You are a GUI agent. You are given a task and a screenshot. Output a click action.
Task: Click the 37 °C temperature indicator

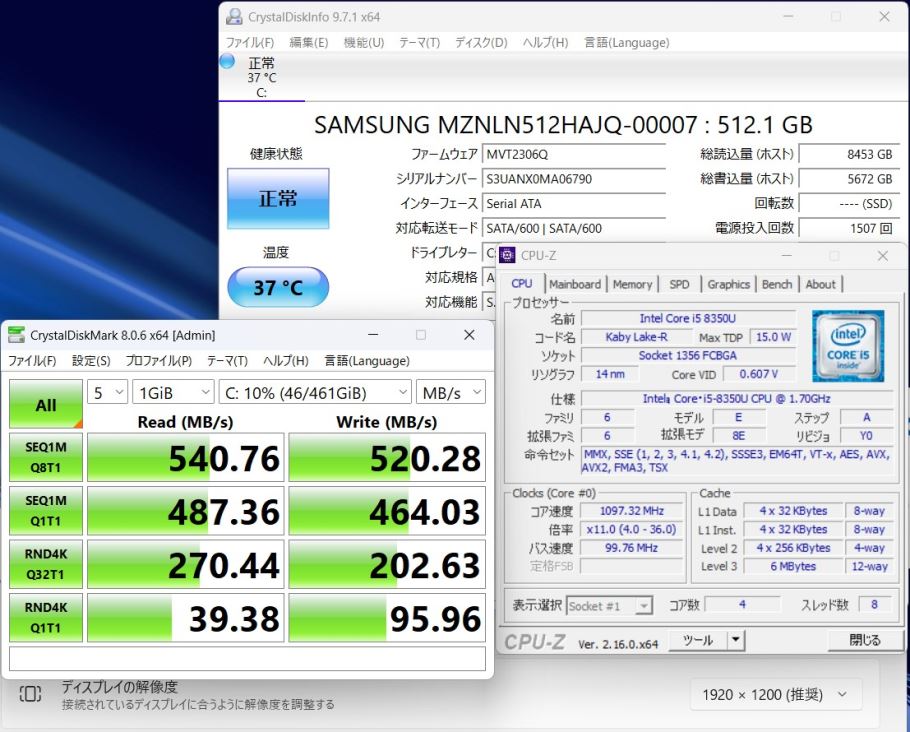tap(278, 288)
